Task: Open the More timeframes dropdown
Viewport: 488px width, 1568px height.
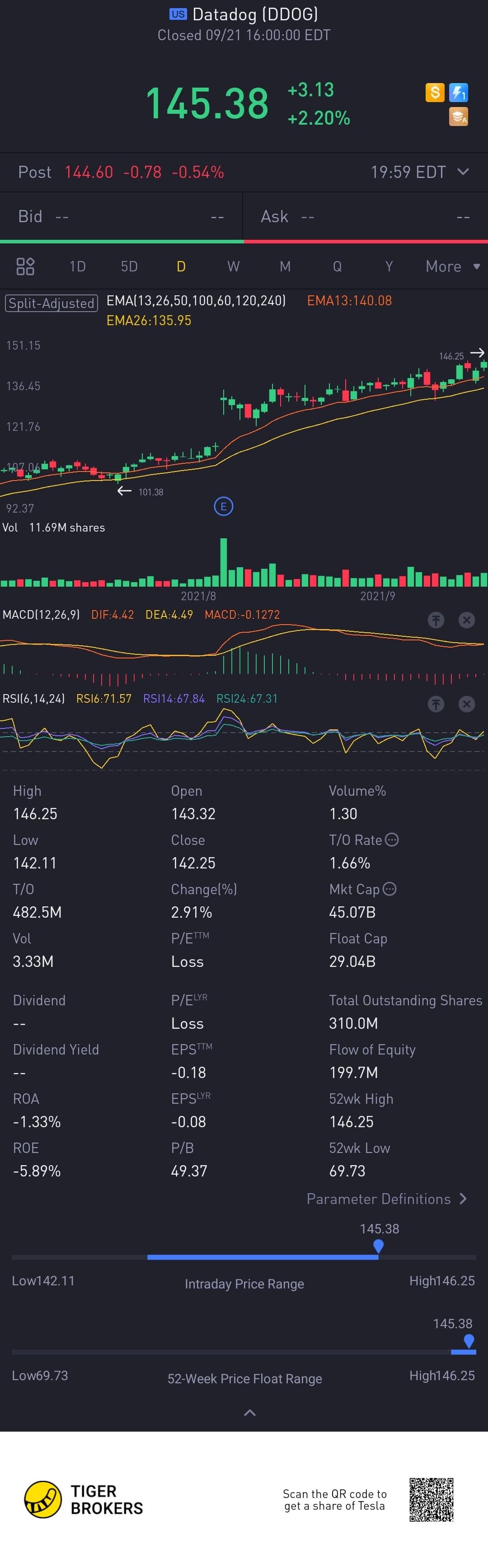Action: (453, 266)
